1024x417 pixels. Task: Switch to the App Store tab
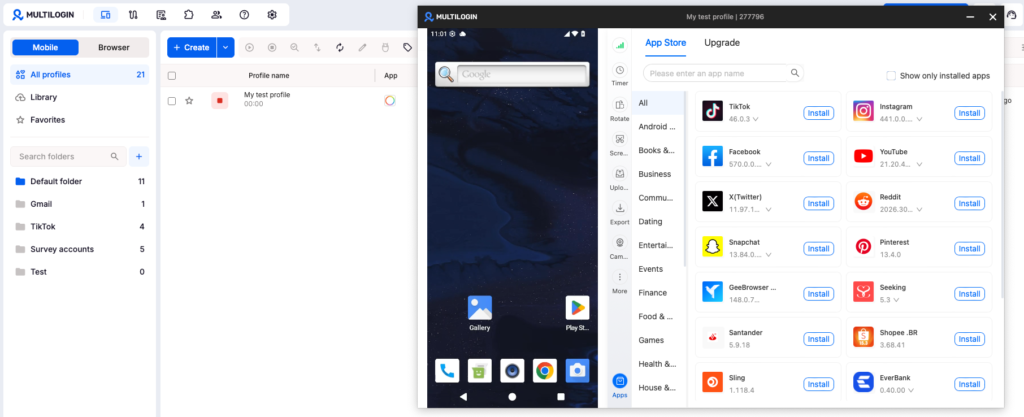(x=665, y=43)
